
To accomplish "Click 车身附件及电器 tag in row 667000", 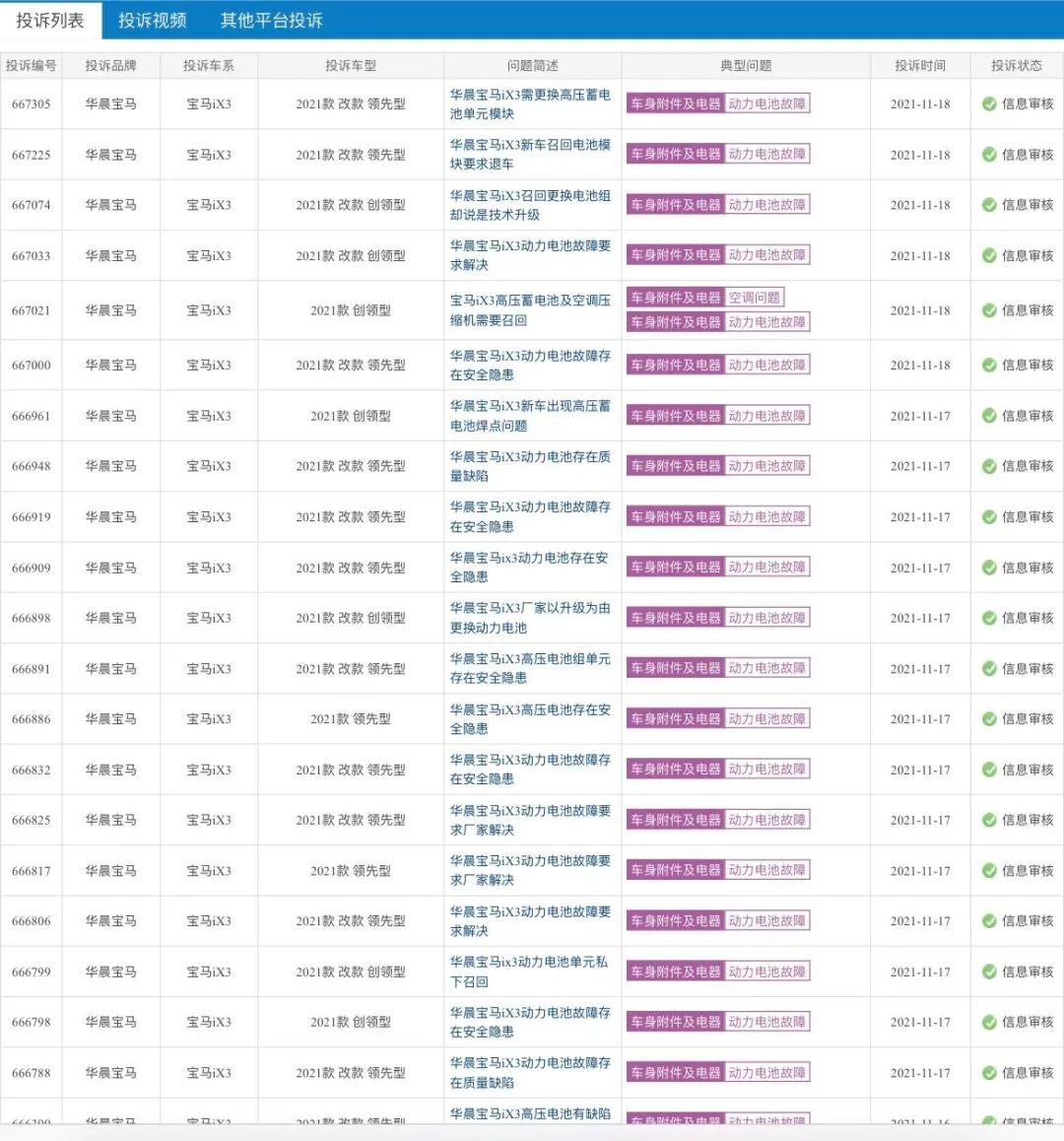I will pos(676,365).
